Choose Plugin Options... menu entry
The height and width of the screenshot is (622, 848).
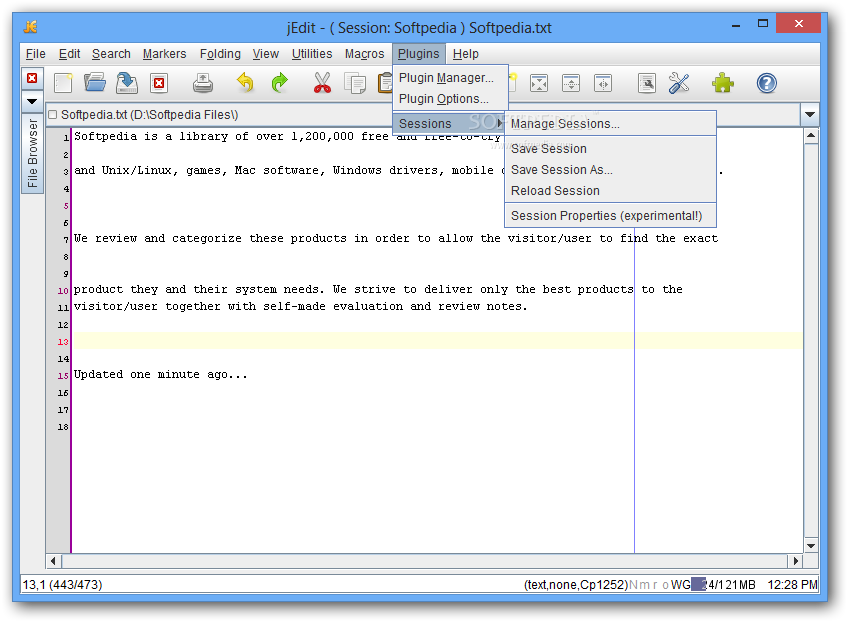tap(450, 99)
